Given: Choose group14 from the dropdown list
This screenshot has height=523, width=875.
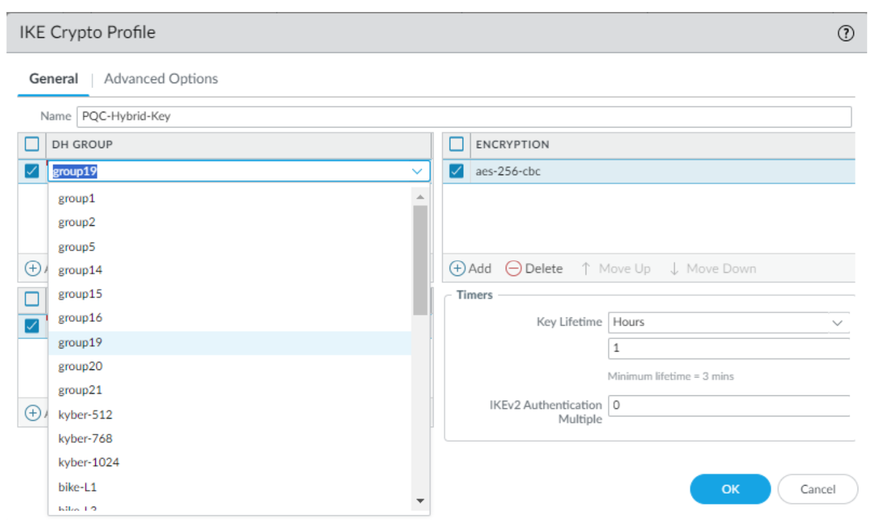Looking at the screenshot, I should [229, 270].
